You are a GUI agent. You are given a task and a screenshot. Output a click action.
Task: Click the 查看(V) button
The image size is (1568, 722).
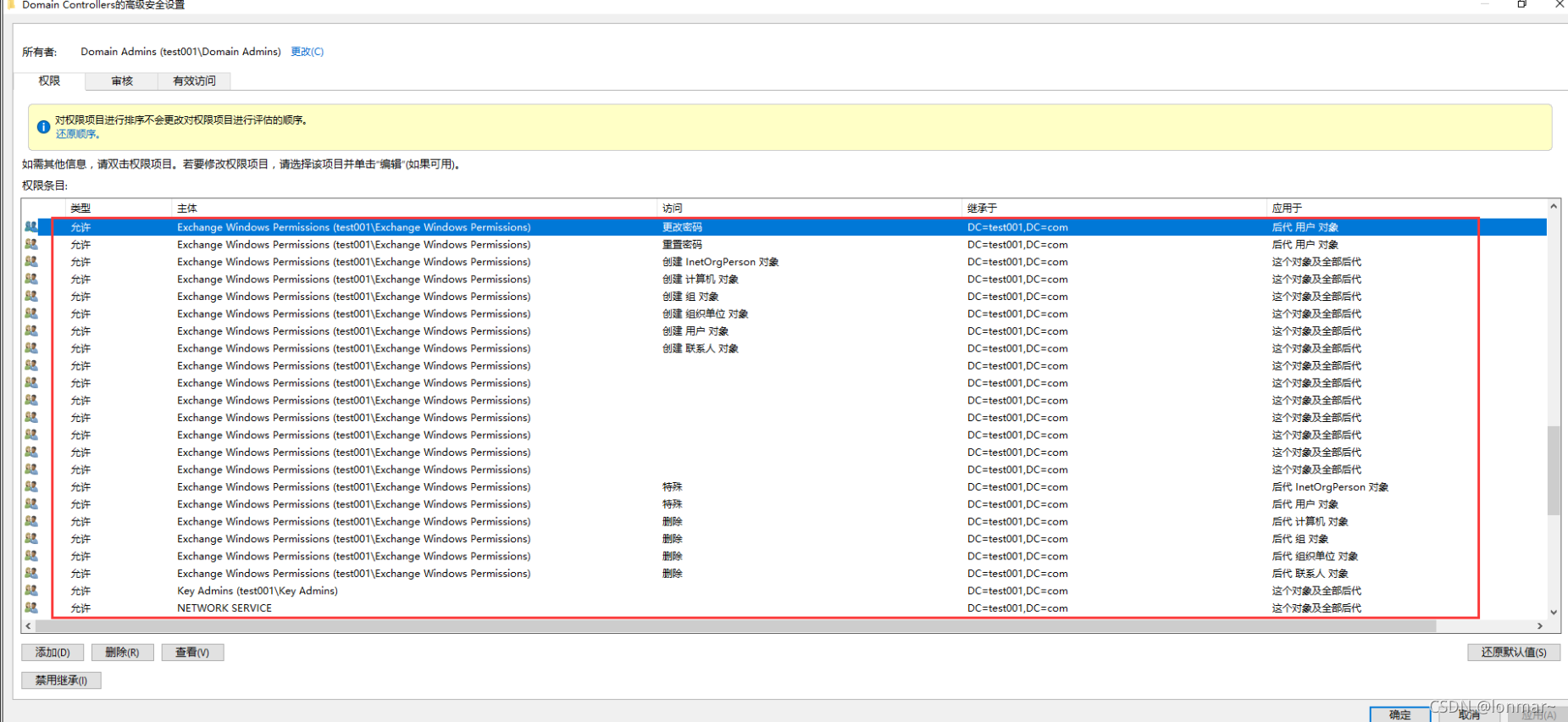point(192,653)
